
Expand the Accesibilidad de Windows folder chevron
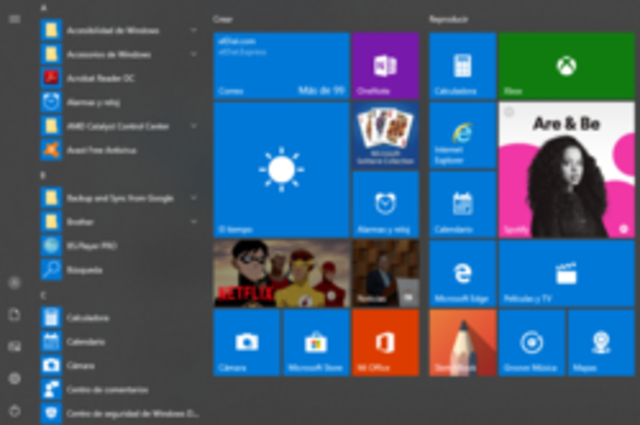coord(194,30)
